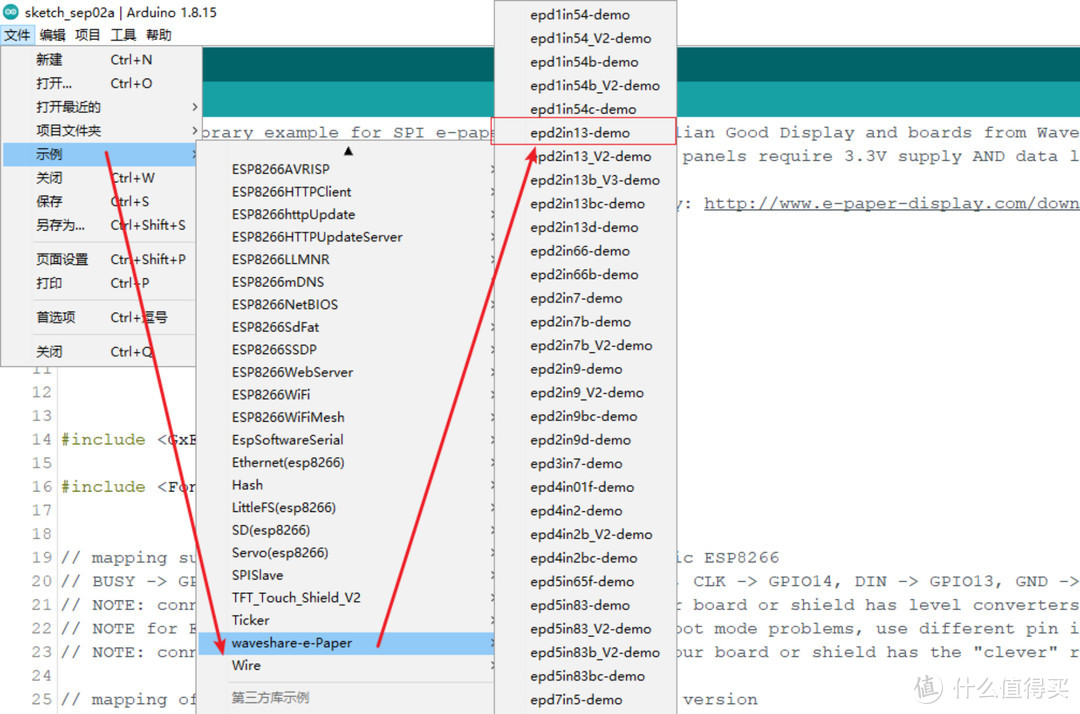Open epd2in13_V2-demo example
This screenshot has width=1080, height=714.
(x=585, y=156)
